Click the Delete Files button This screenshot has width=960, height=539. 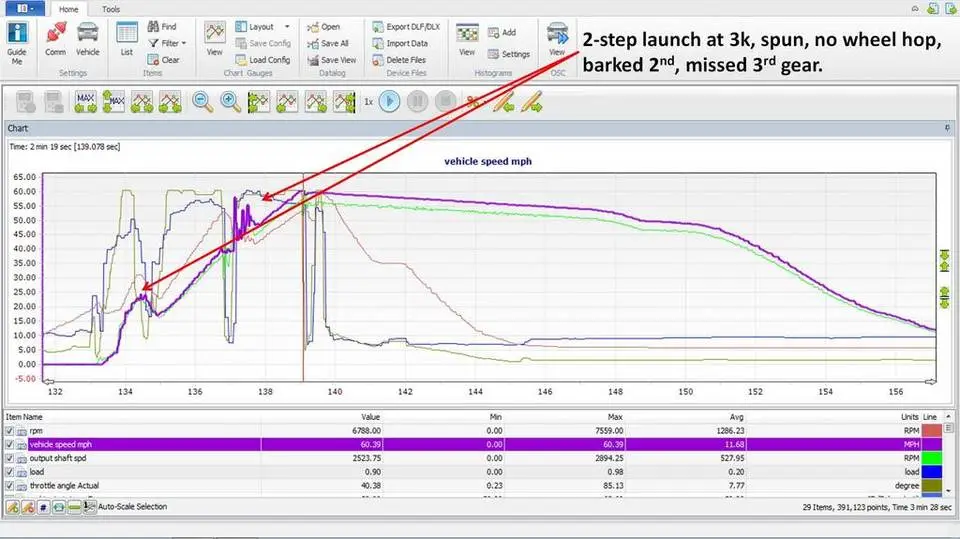pos(399,60)
